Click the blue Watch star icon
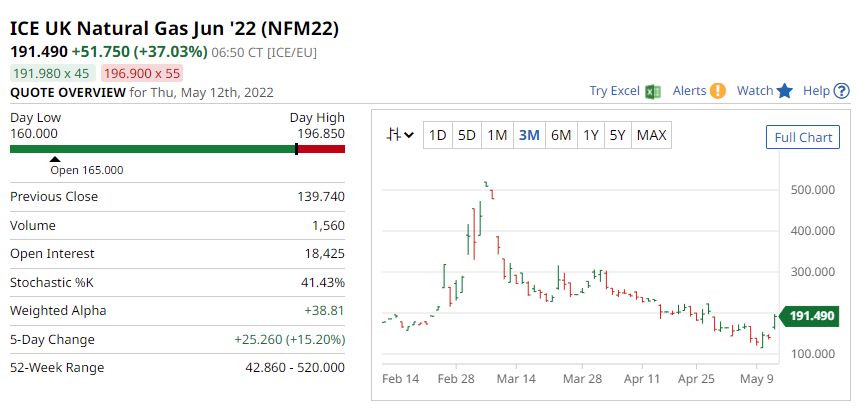The image size is (860, 418). pyautogui.click(x=785, y=91)
